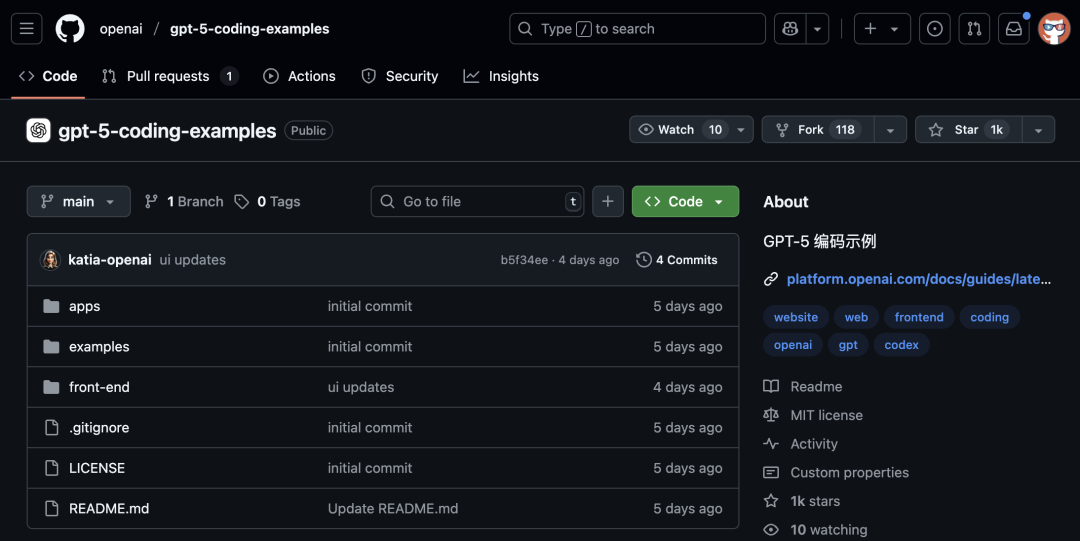Click the link chain icon in About
This screenshot has width=1080, height=541.
[x=771, y=279]
